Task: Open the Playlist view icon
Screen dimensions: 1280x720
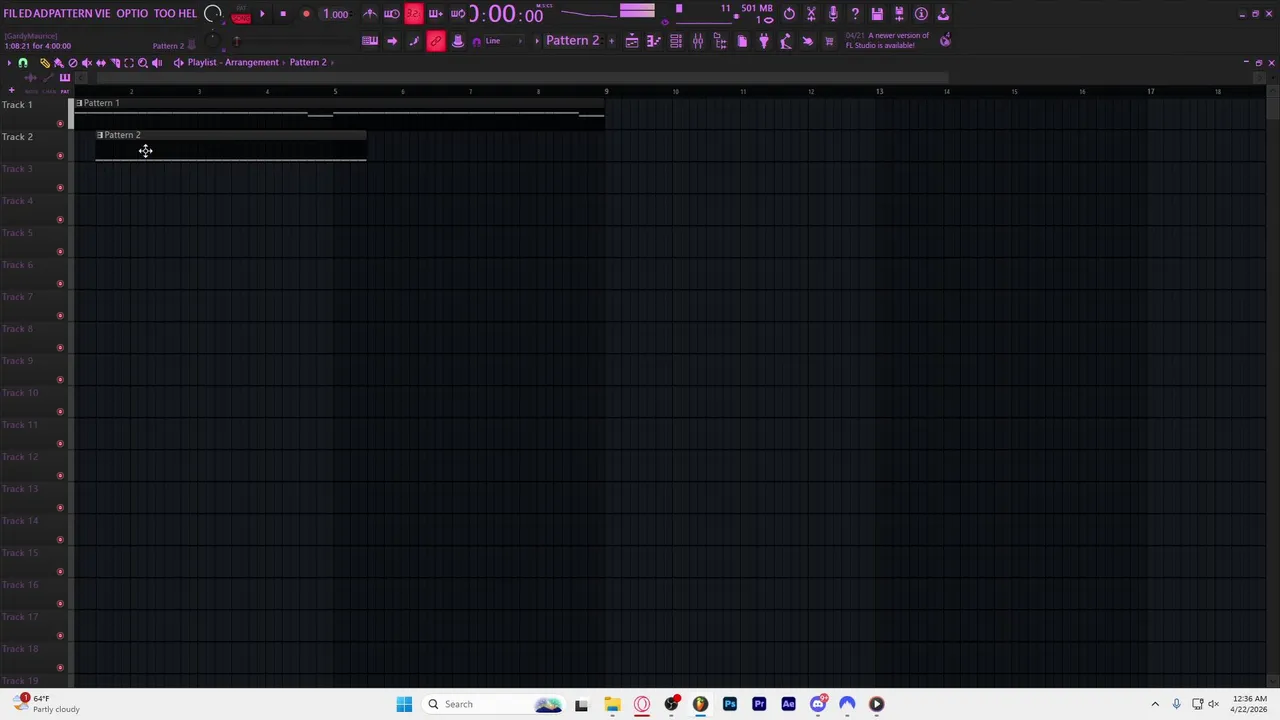Action: tap(632, 41)
